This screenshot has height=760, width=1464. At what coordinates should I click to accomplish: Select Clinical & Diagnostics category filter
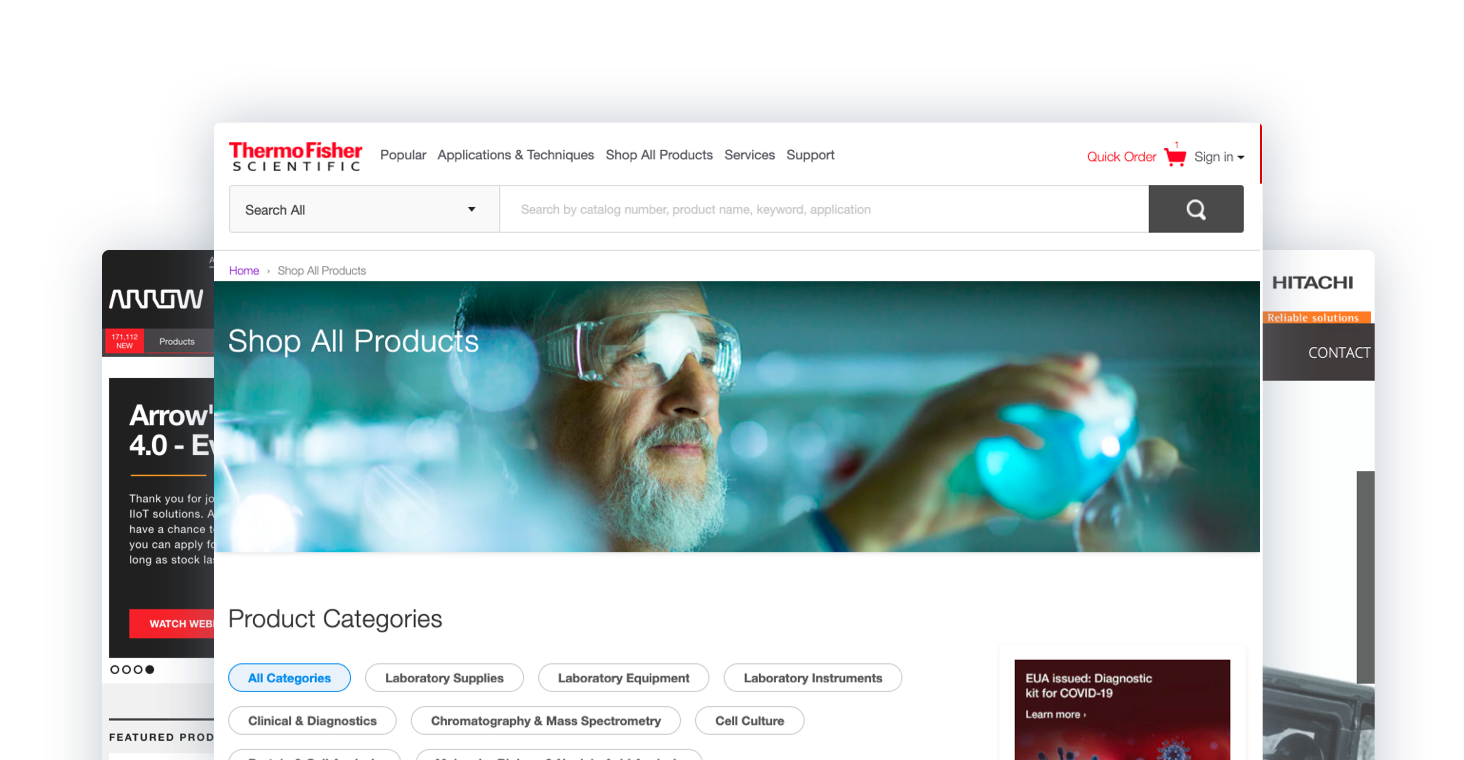(312, 721)
